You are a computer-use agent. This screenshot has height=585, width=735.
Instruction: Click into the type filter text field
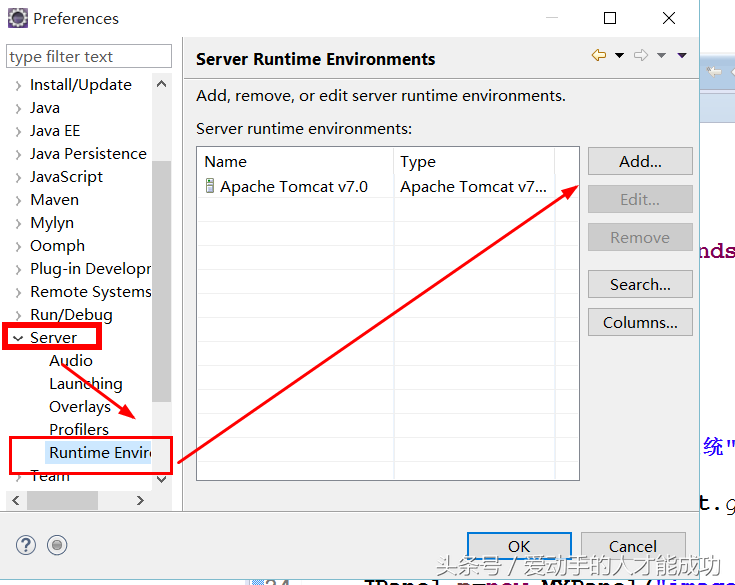(89, 57)
